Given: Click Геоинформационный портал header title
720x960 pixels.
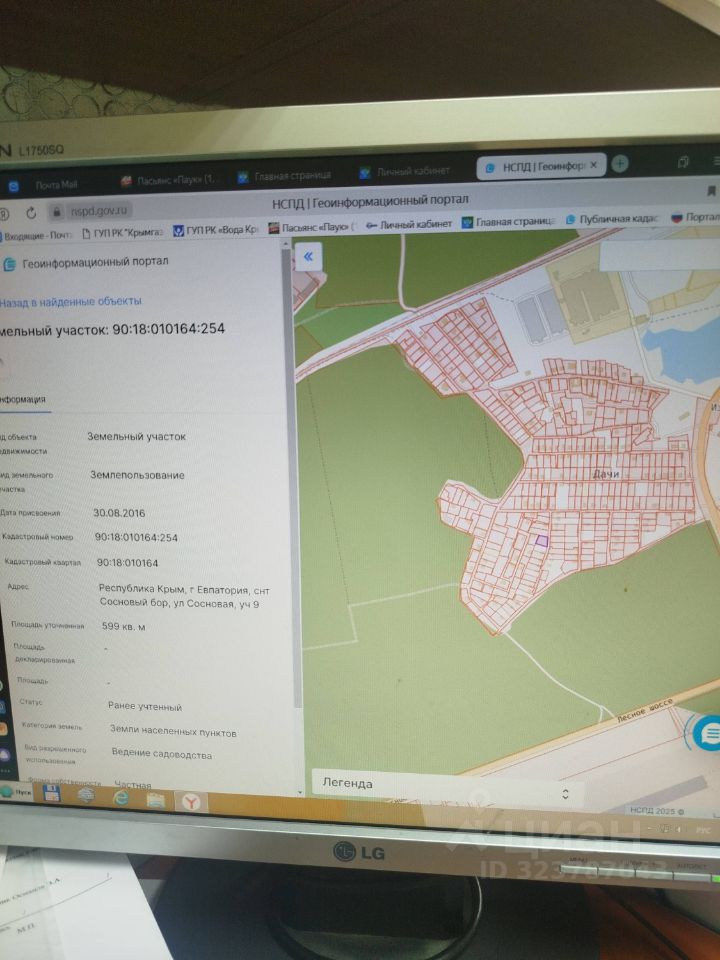Looking at the screenshot, I should point(95,262).
